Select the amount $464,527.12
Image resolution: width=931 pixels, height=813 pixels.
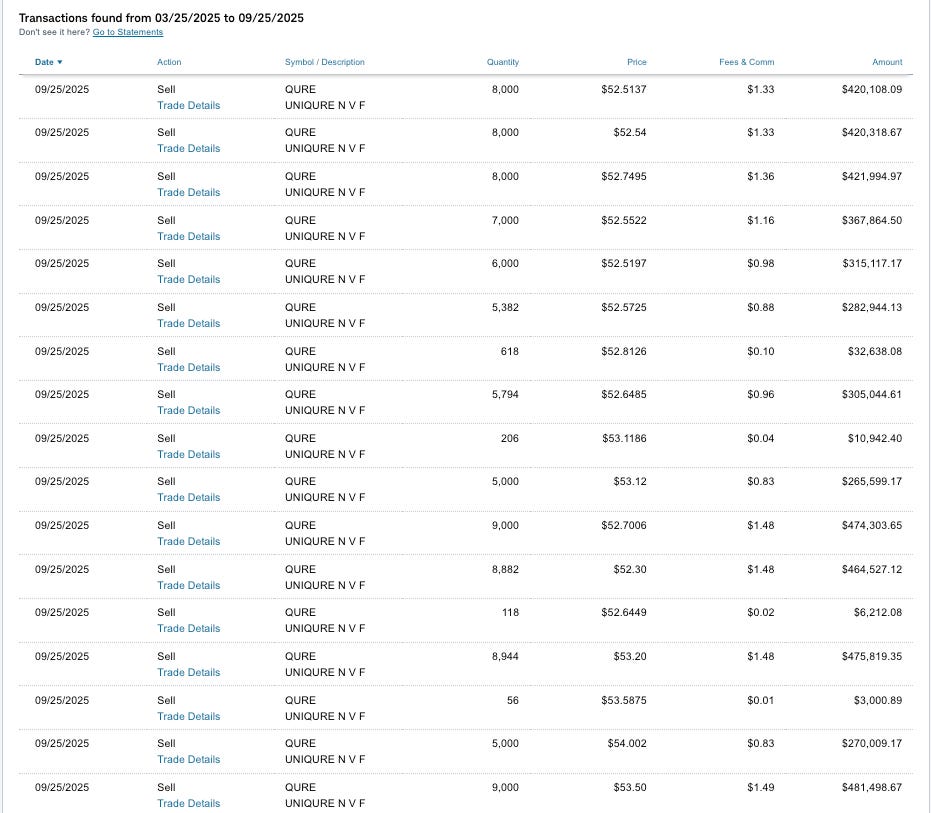[872, 569]
